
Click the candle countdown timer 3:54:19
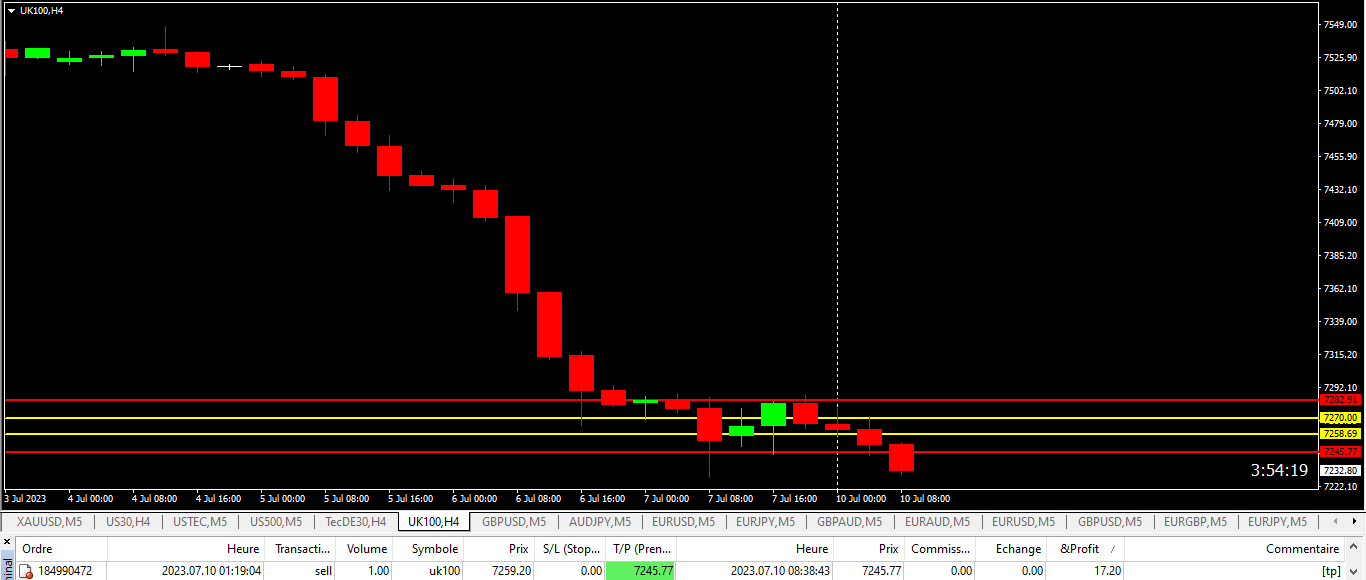coord(1279,470)
